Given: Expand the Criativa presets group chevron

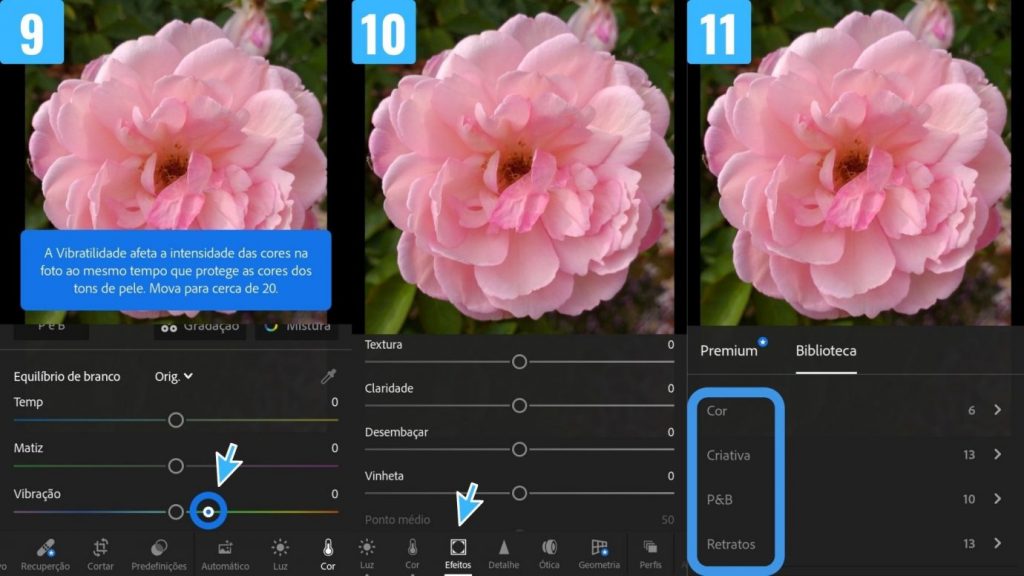Looking at the screenshot, I should coord(997,455).
